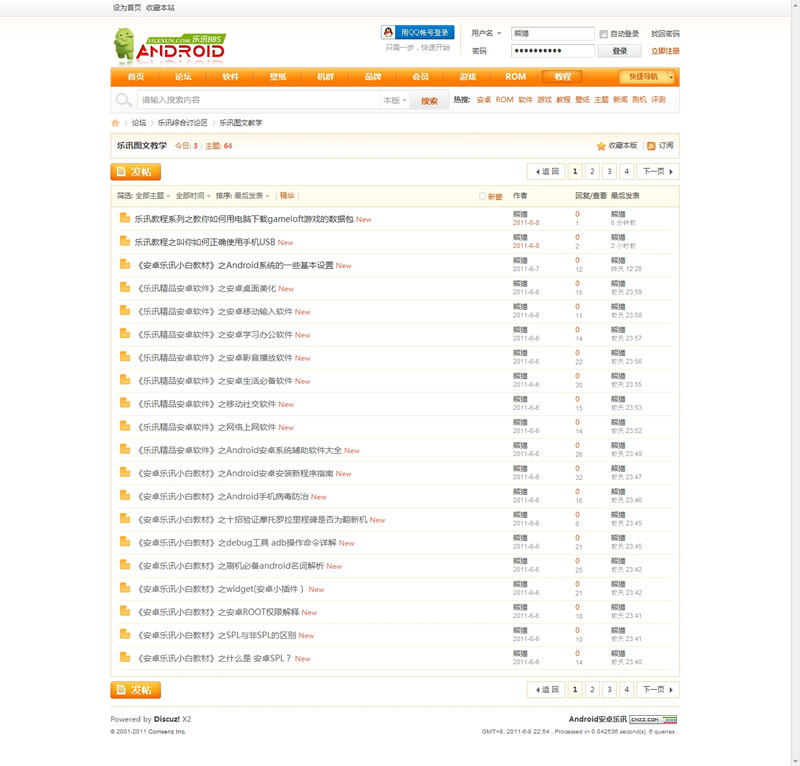Click folder icon of 摩托罗拉里程碑翻新机 thread
Screen dimensions: 800x766
click(x=124, y=518)
